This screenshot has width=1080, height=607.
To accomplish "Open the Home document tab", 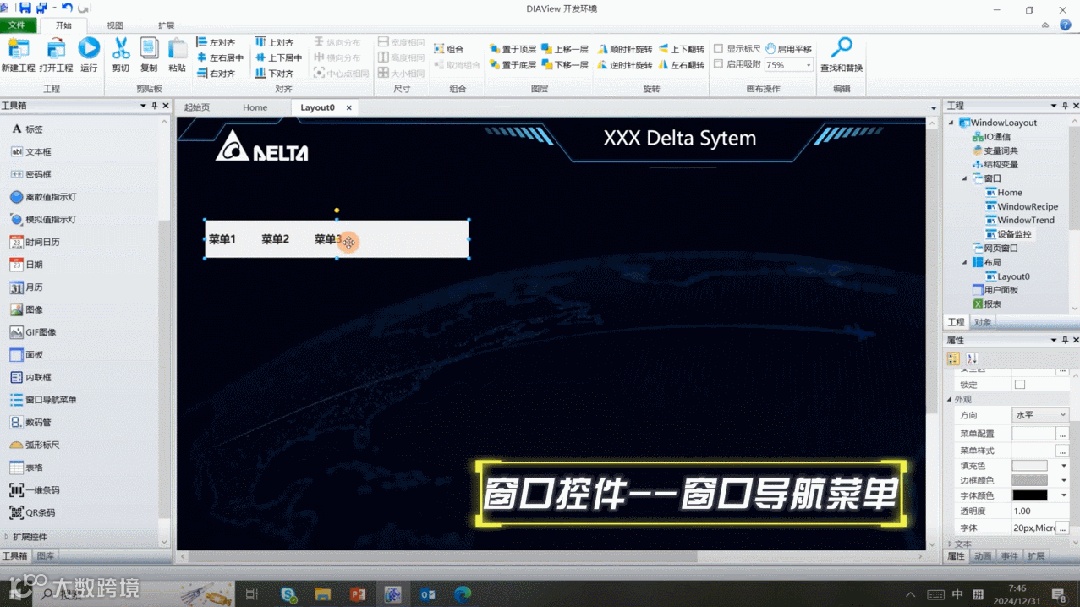I will coord(255,107).
